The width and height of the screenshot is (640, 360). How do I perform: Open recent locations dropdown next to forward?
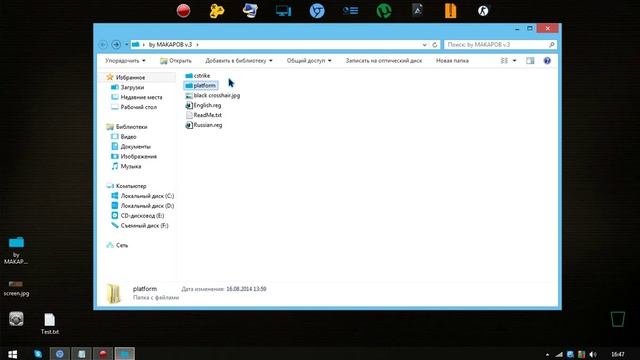tap(127, 44)
